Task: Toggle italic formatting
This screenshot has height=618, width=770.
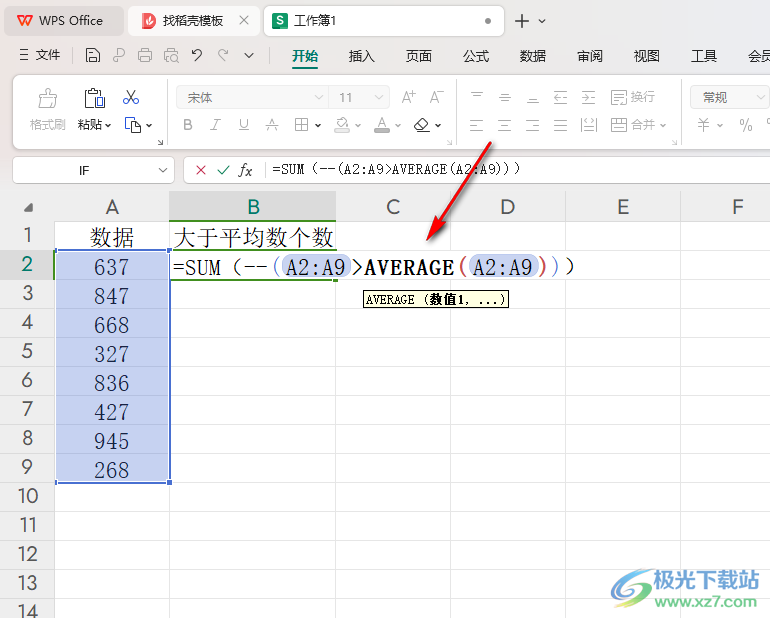Action: 215,125
